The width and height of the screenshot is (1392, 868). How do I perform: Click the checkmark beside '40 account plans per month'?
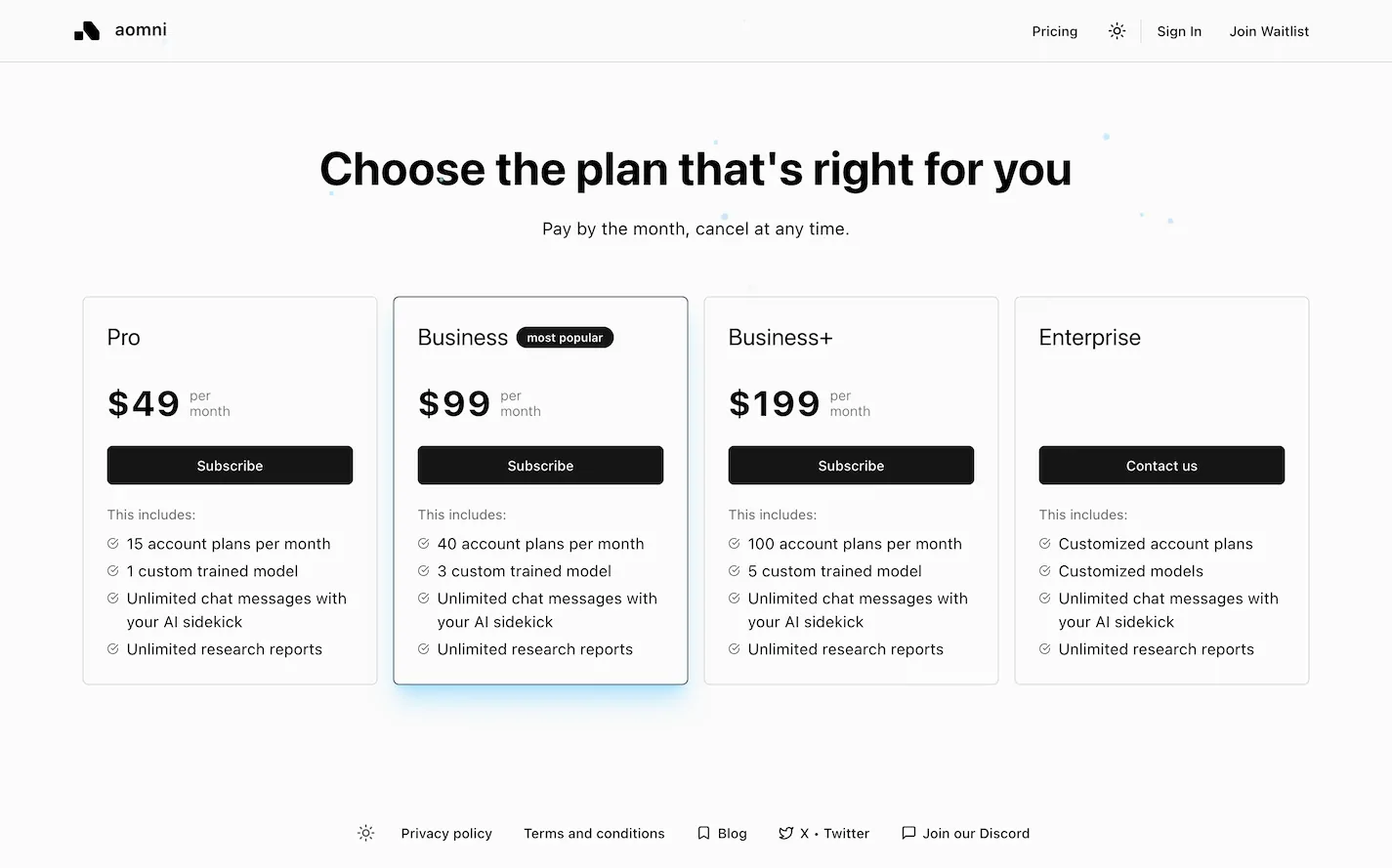click(423, 544)
